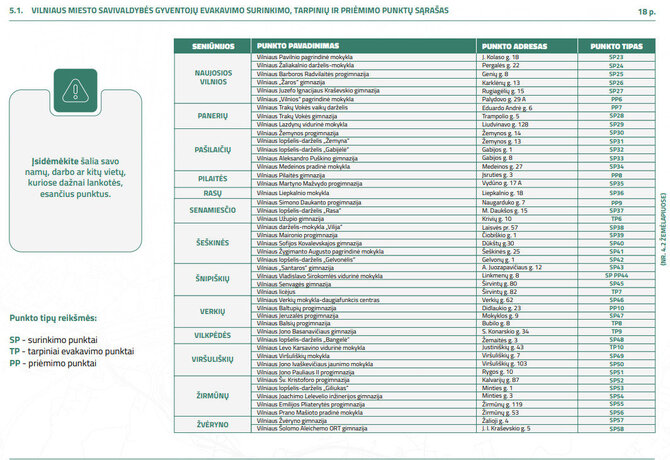The width and height of the screenshot is (670, 460).
Task: Click the point type 'PP6'
Action: click(616, 99)
